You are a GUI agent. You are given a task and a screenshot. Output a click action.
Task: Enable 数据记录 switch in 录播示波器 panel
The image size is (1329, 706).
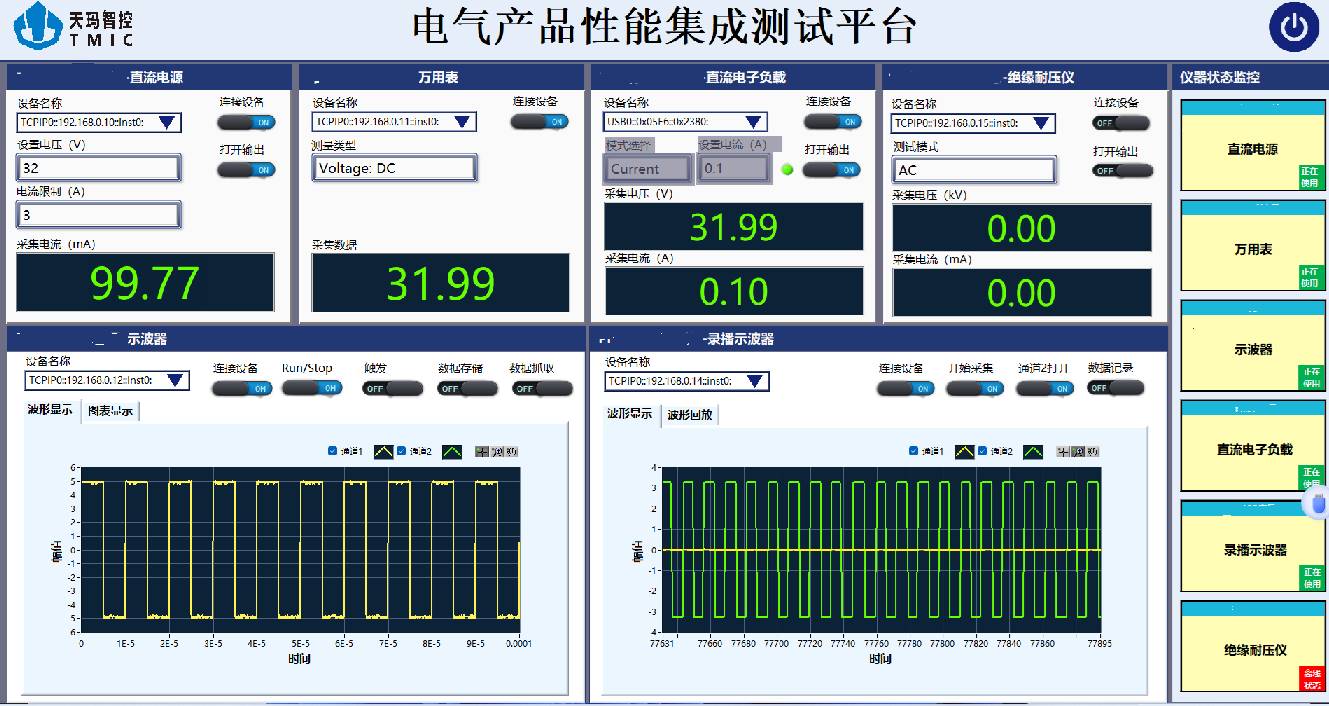[1115, 388]
